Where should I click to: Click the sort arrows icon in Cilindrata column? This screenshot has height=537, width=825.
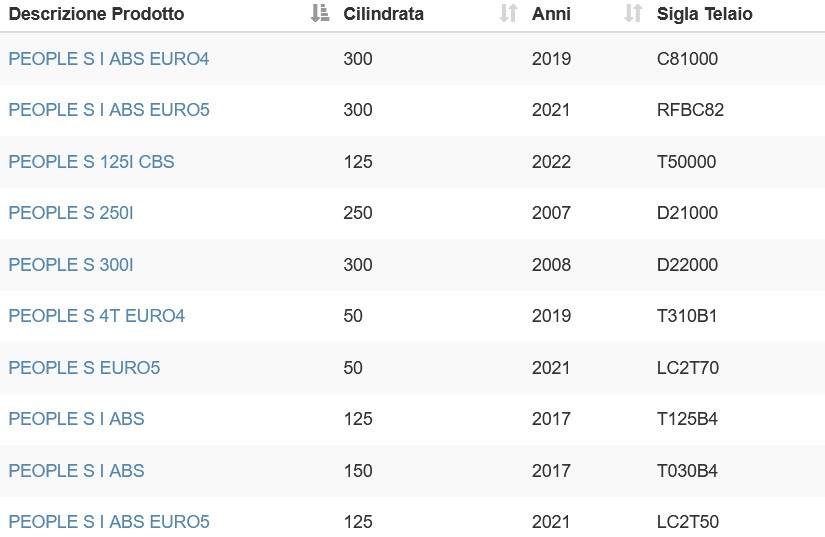508,13
